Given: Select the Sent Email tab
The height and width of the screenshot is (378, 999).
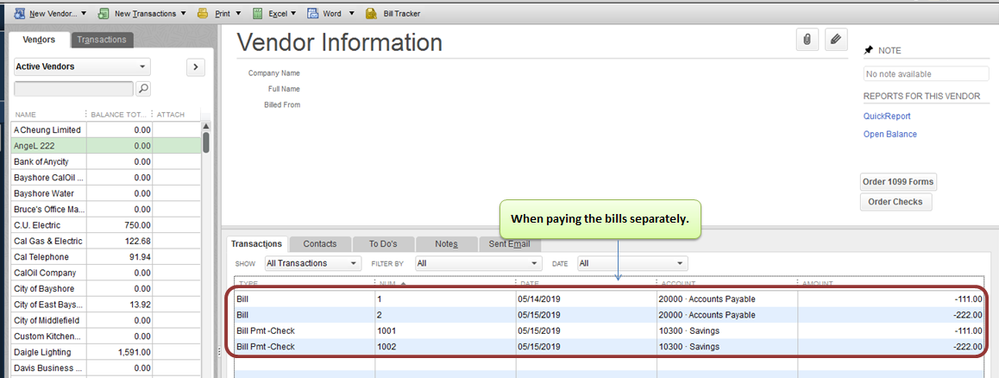Looking at the screenshot, I should [509, 244].
